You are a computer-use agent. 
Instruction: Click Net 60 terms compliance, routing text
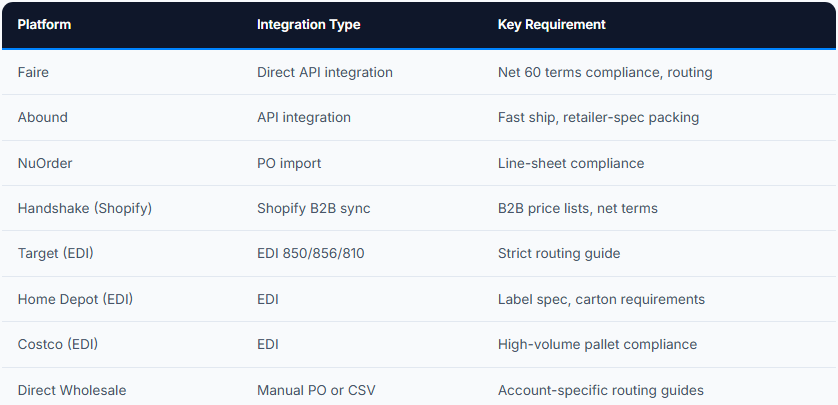coord(605,72)
